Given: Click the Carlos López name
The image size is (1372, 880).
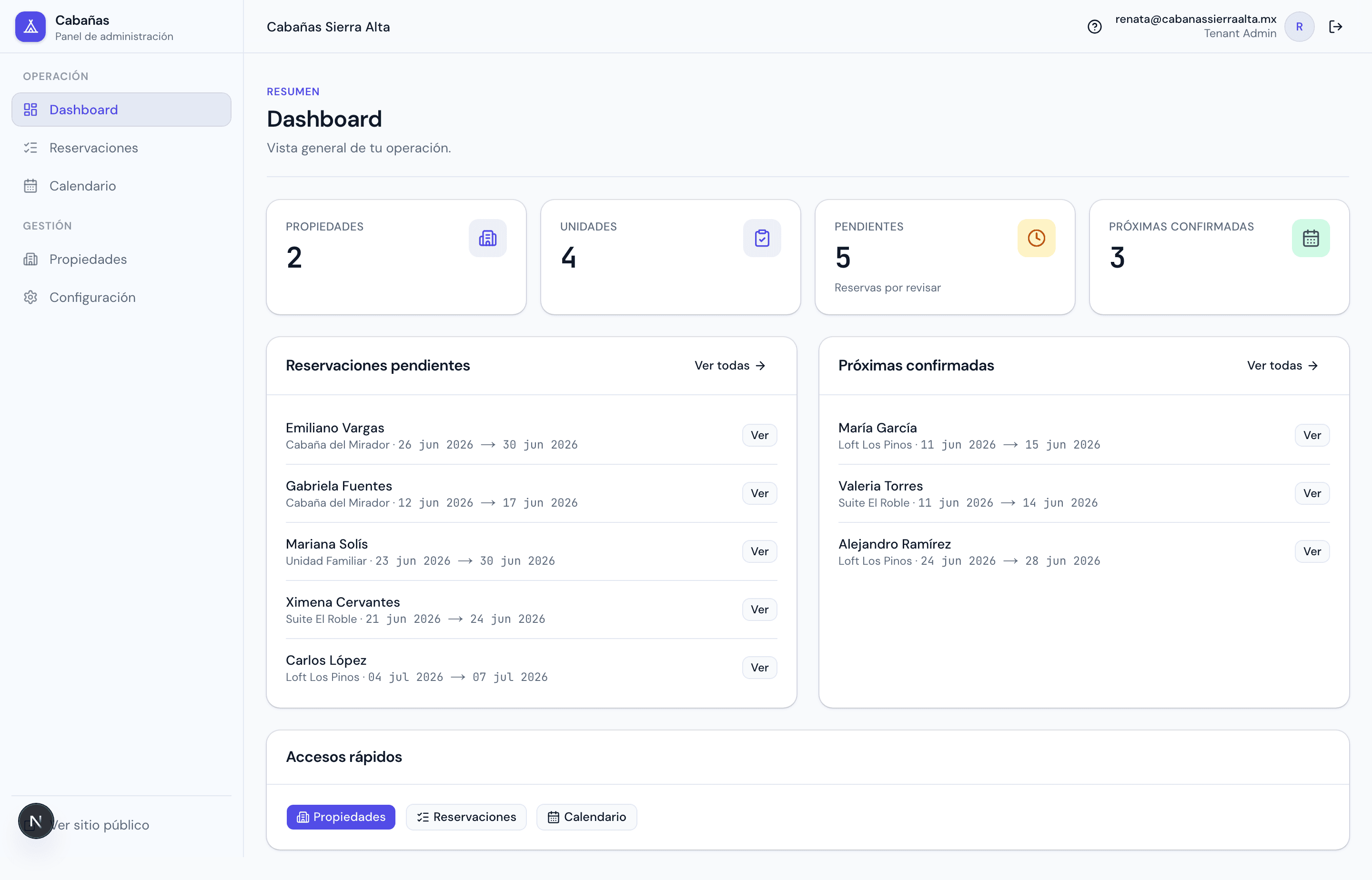Looking at the screenshot, I should point(326,660).
